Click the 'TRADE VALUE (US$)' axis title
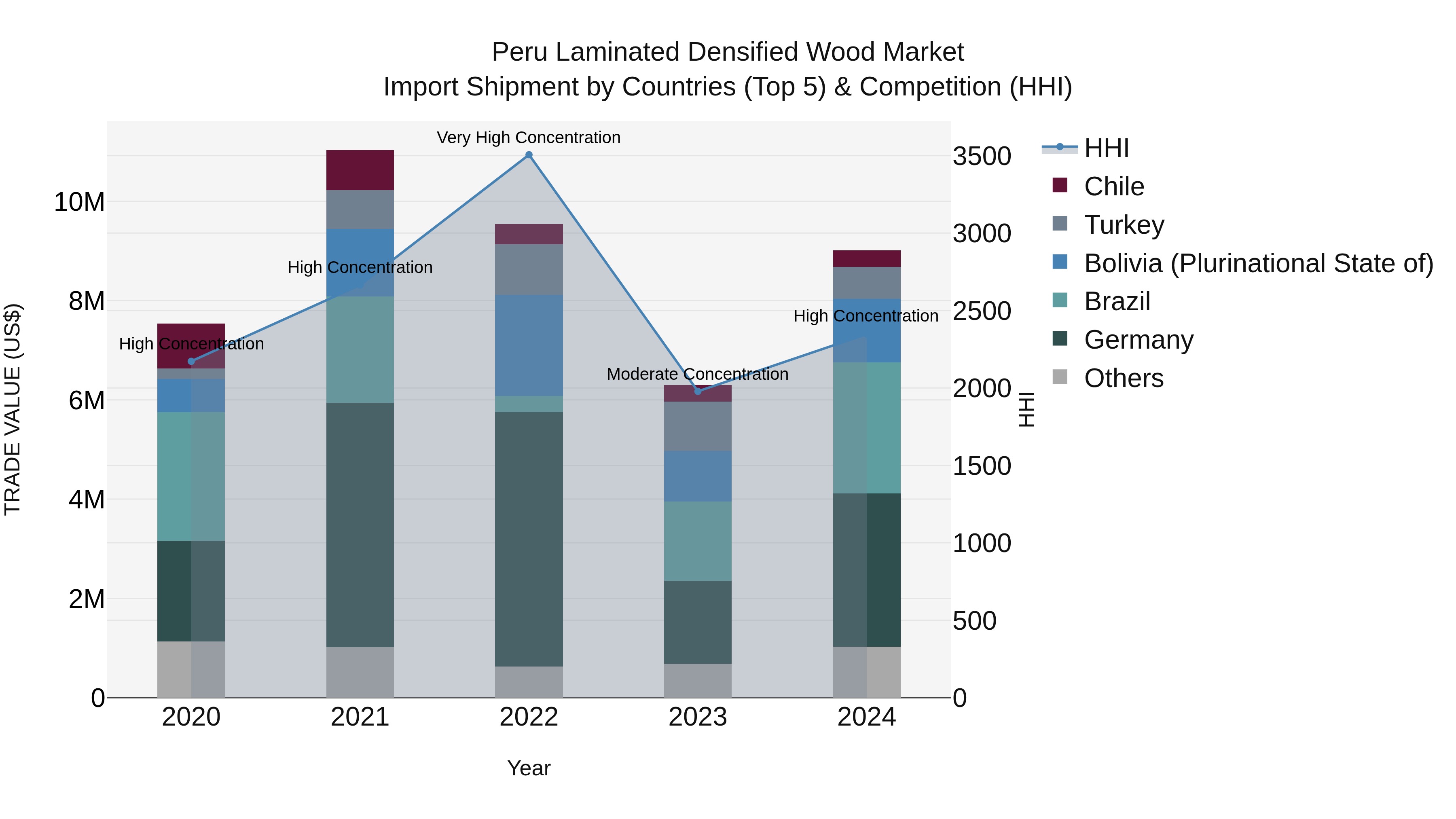Viewport: 1456px width, 819px height. point(13,409)
